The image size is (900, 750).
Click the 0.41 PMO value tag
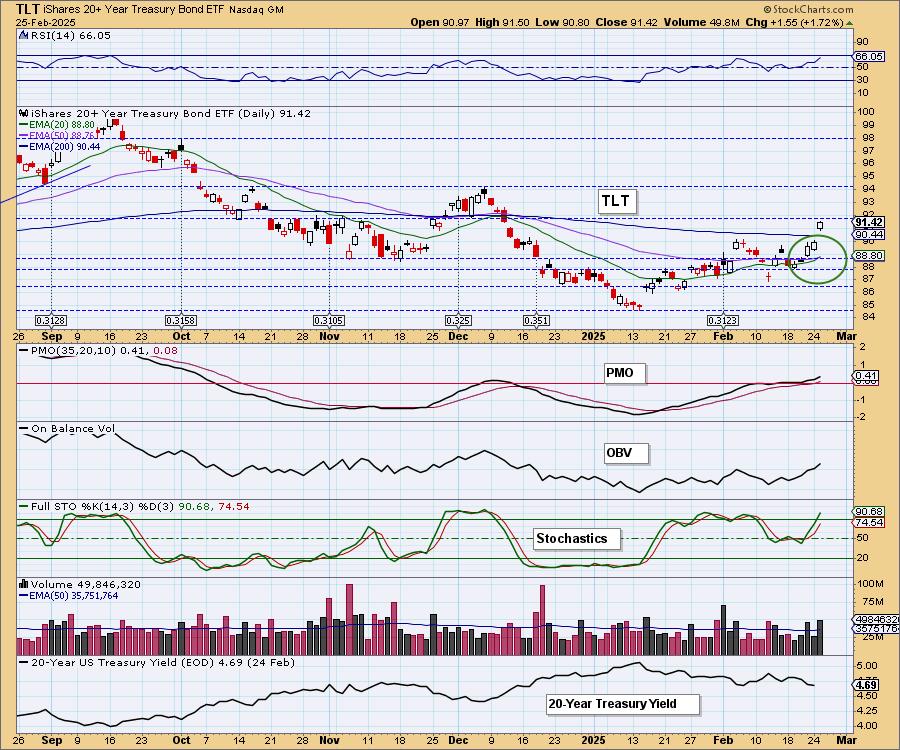867,377
